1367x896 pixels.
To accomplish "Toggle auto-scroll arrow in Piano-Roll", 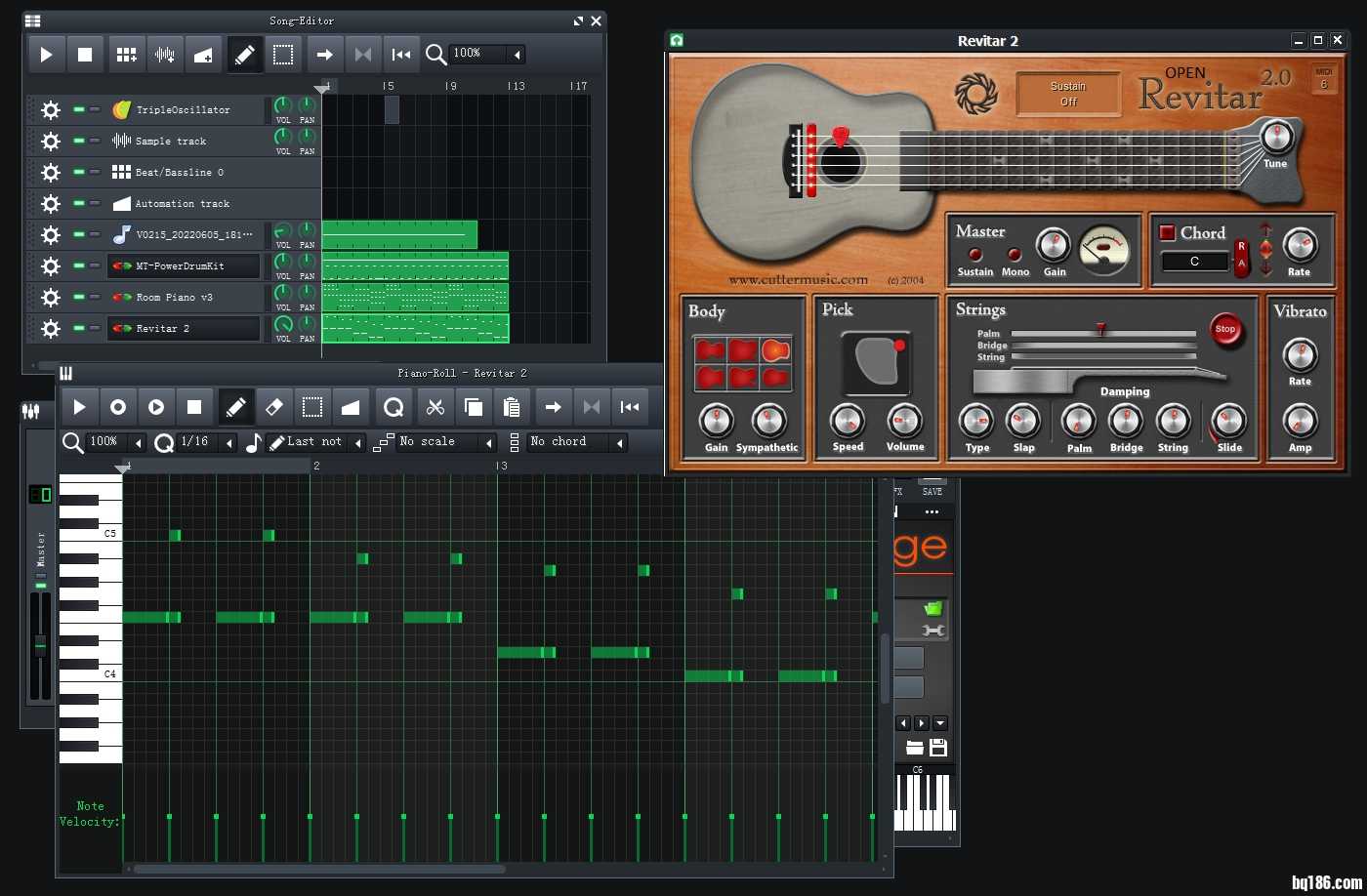I will [554, 407].
